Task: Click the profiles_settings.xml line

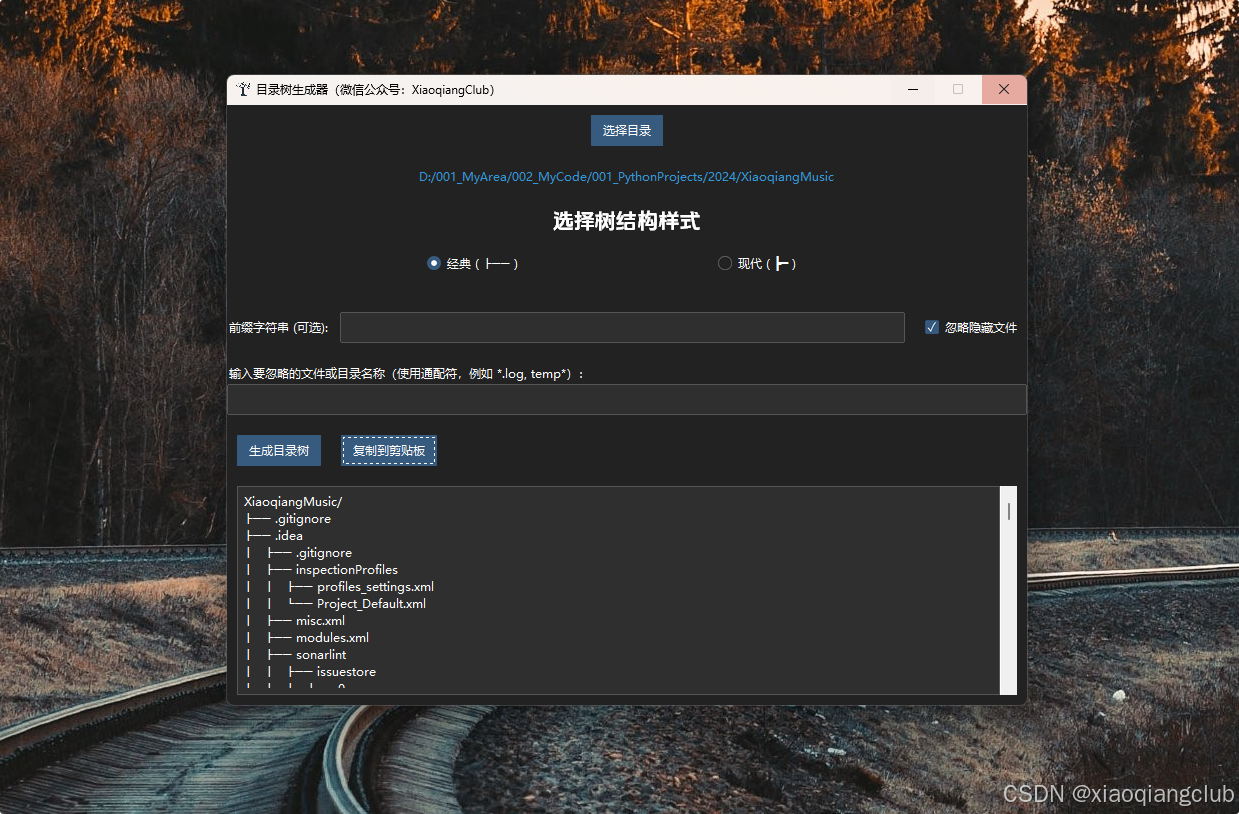Action: 376,587
